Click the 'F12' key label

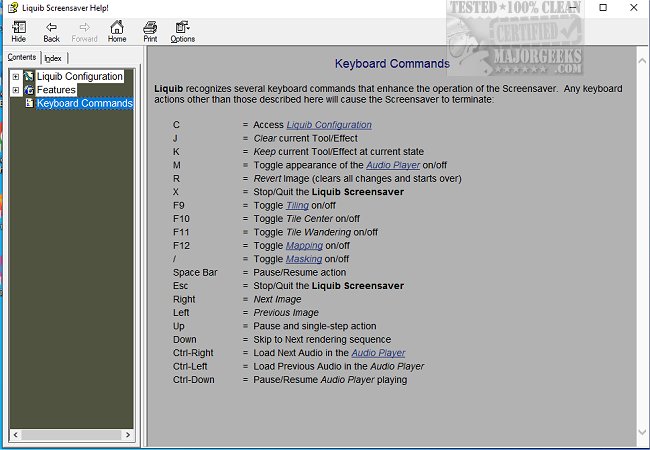(181, 245)
